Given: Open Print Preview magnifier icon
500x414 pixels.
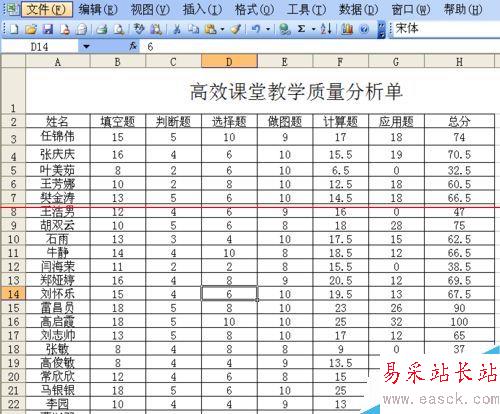Looking at the screenshot, I should pyautogui.click(x=119, y=29).
